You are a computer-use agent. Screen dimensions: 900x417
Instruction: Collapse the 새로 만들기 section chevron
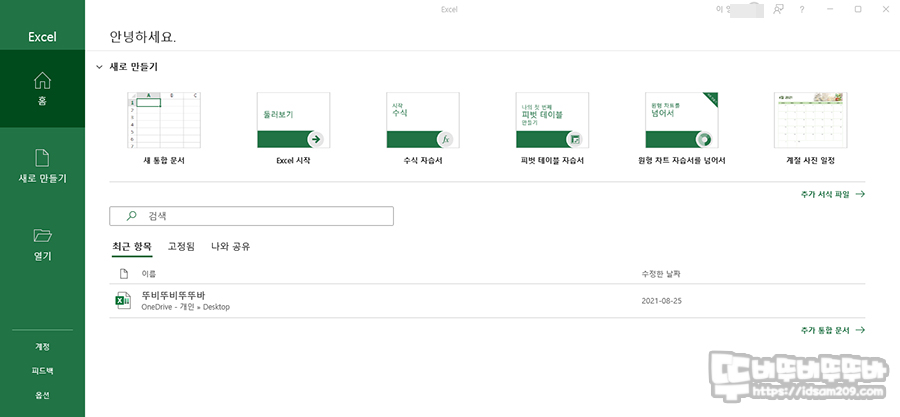pos(99,67)
